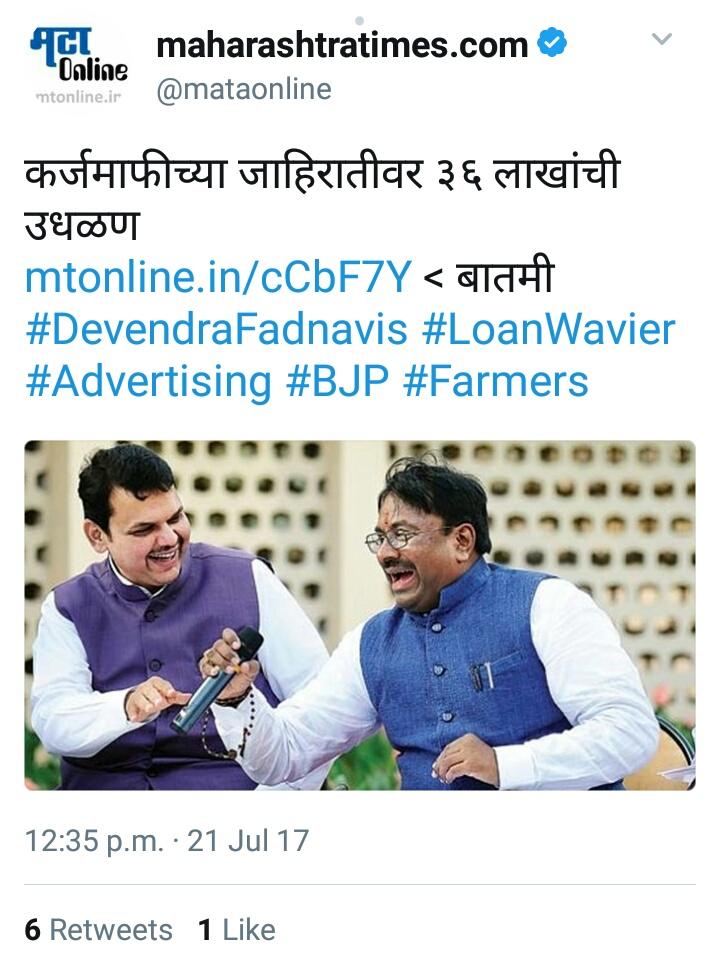Open the #BJP hashtag
Viewport: 720px width, 953px height.
pyautogui.click(x=337, y=382)
